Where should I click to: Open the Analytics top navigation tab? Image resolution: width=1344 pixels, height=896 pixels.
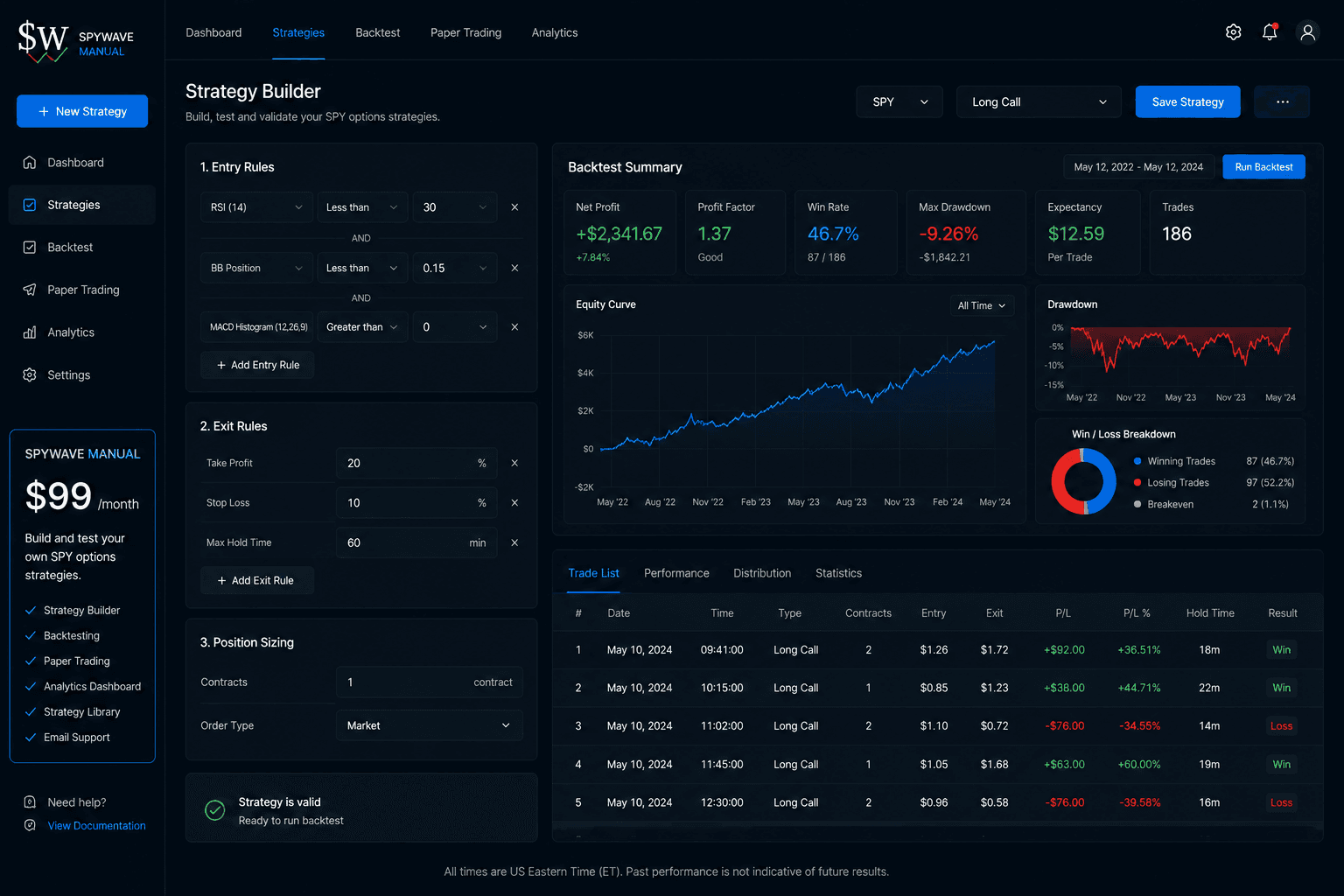point(555,32)
